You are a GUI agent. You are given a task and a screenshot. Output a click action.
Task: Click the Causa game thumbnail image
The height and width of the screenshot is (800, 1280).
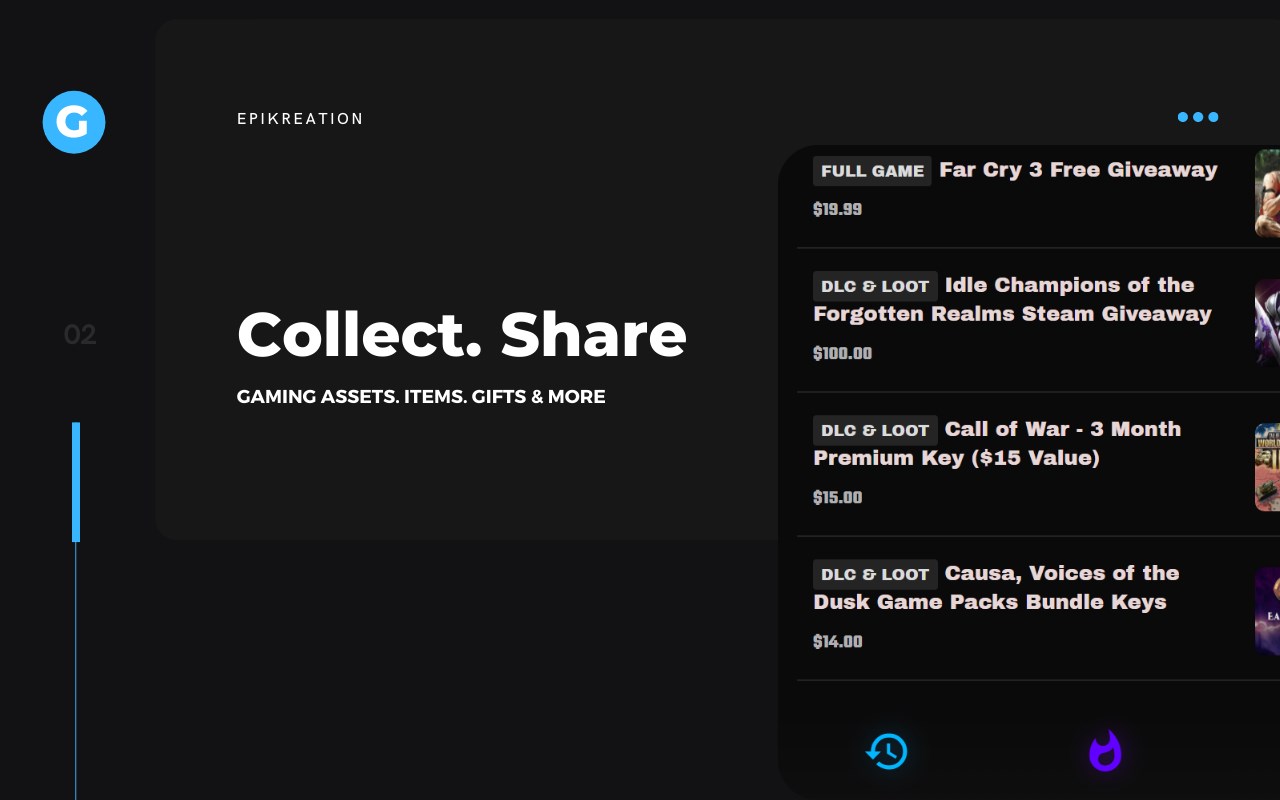tap(1267, 611)
